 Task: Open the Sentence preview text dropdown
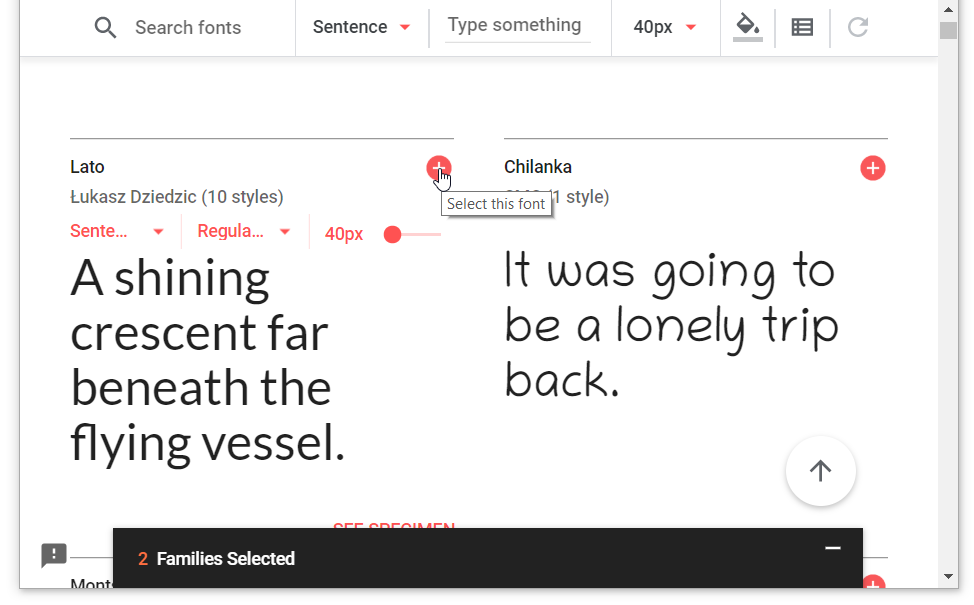[361, 27]
